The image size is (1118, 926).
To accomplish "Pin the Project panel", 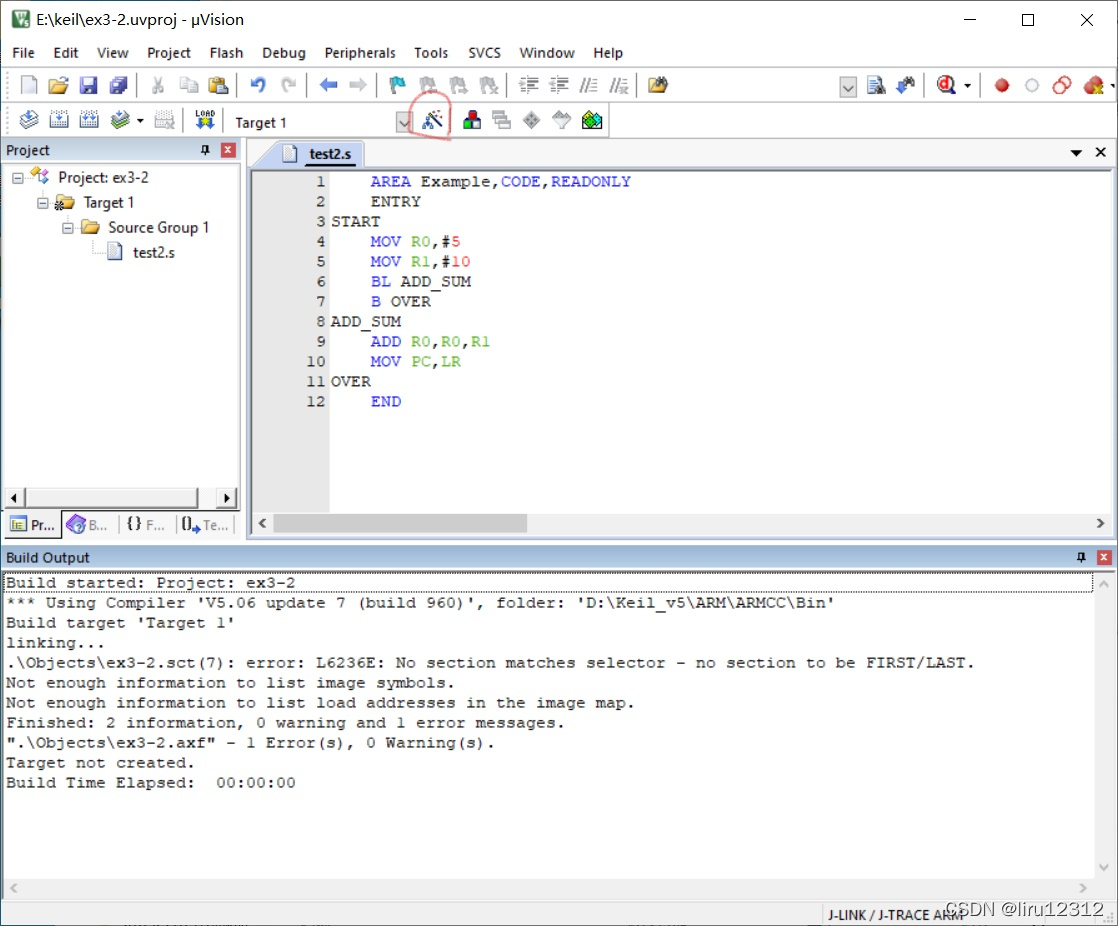I will [205, 150].
